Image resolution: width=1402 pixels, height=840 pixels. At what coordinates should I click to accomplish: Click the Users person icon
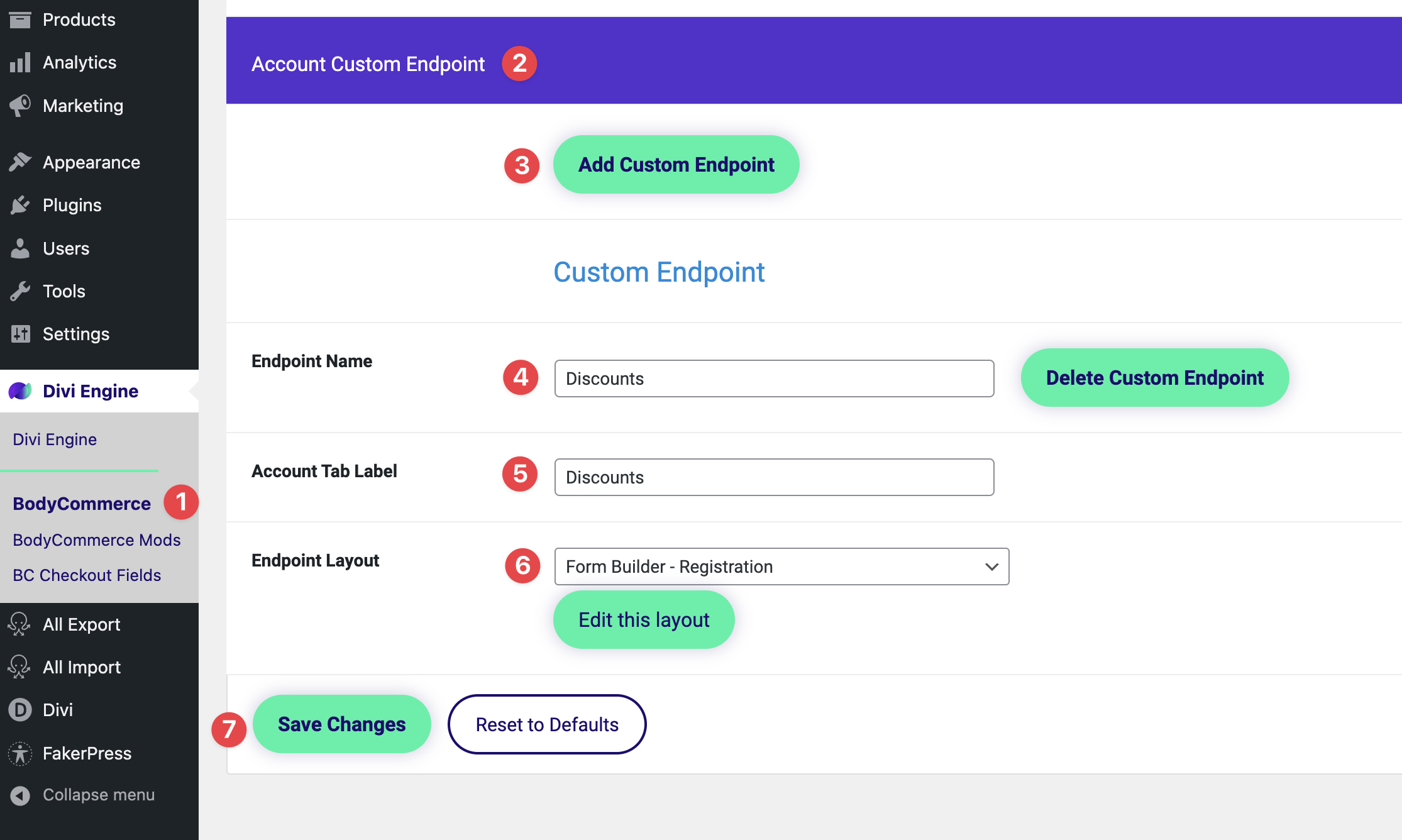pyautogui.click(x=20, y=248)
